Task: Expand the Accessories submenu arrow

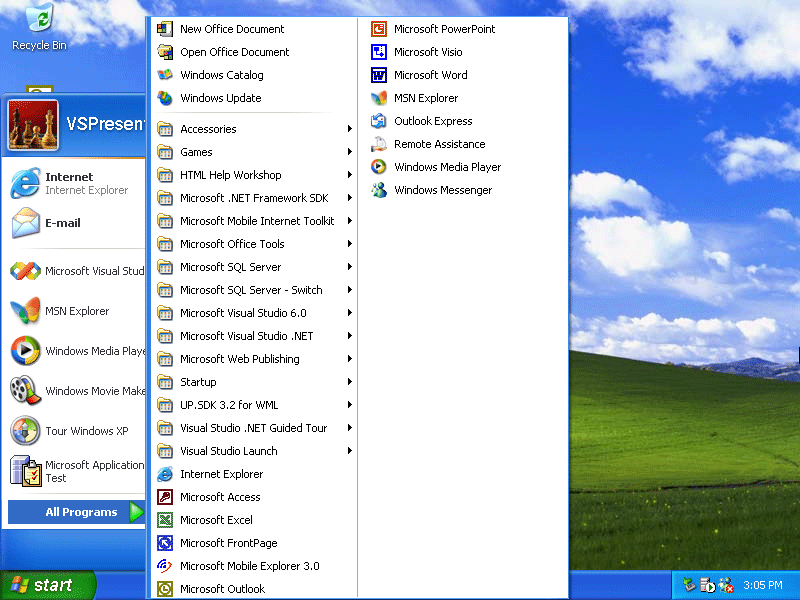Action: (x=349, y=129)
